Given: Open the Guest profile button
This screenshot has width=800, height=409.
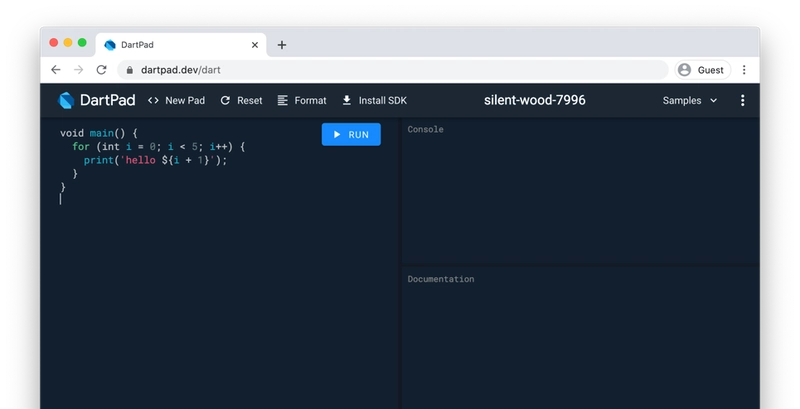Looking at the screenshot, I should coord(703,70).
